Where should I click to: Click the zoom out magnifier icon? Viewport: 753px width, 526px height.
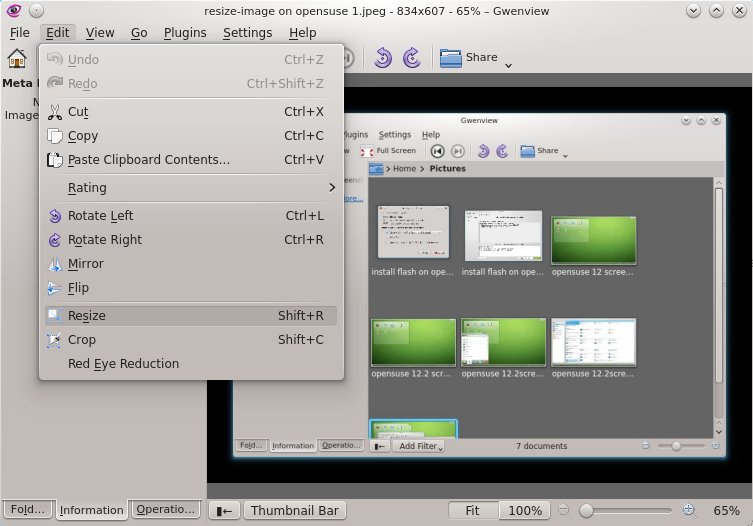564,509
